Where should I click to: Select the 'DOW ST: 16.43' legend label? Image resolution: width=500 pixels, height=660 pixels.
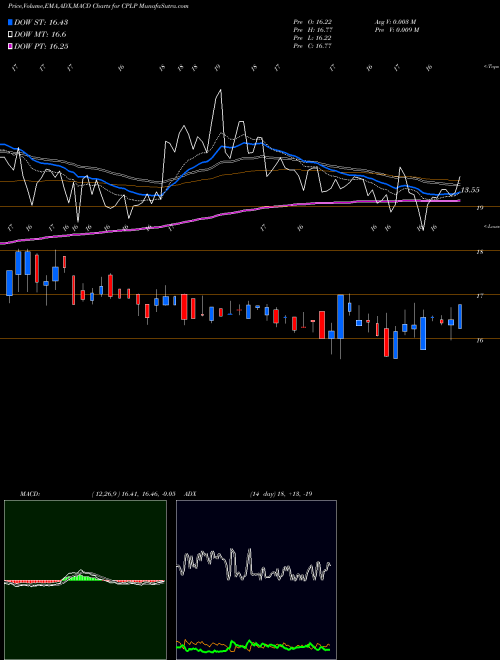41,22
